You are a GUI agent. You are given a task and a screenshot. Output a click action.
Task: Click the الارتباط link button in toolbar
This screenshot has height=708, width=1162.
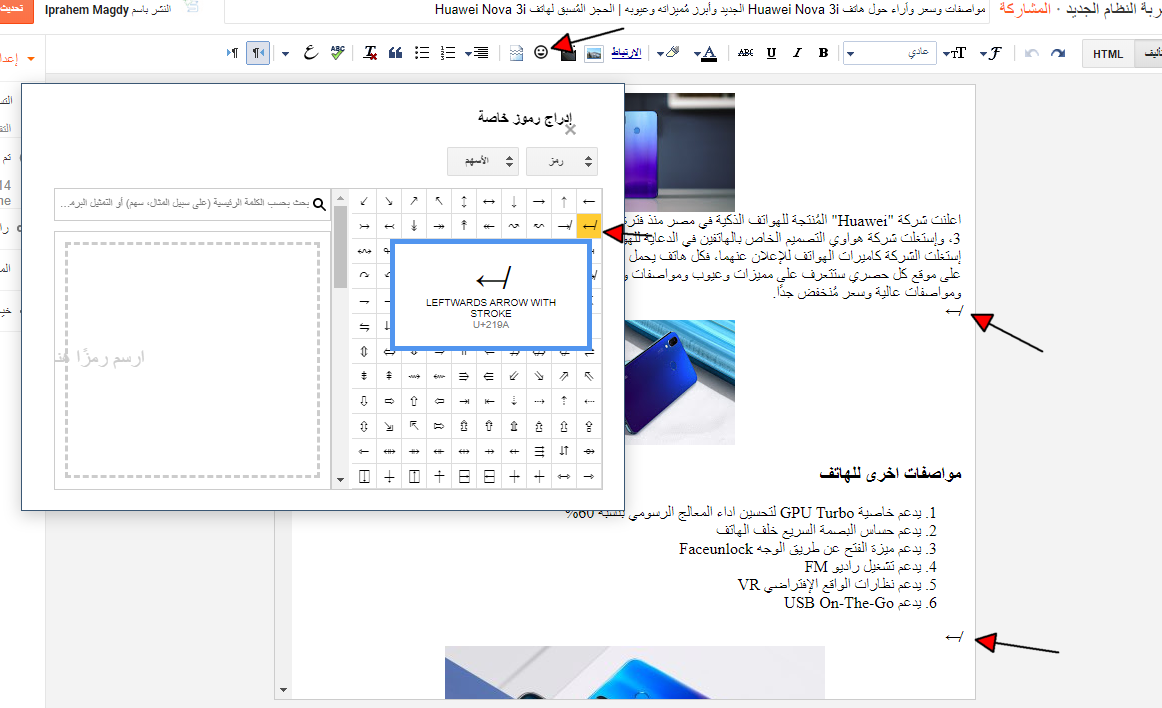coord(626,53)
